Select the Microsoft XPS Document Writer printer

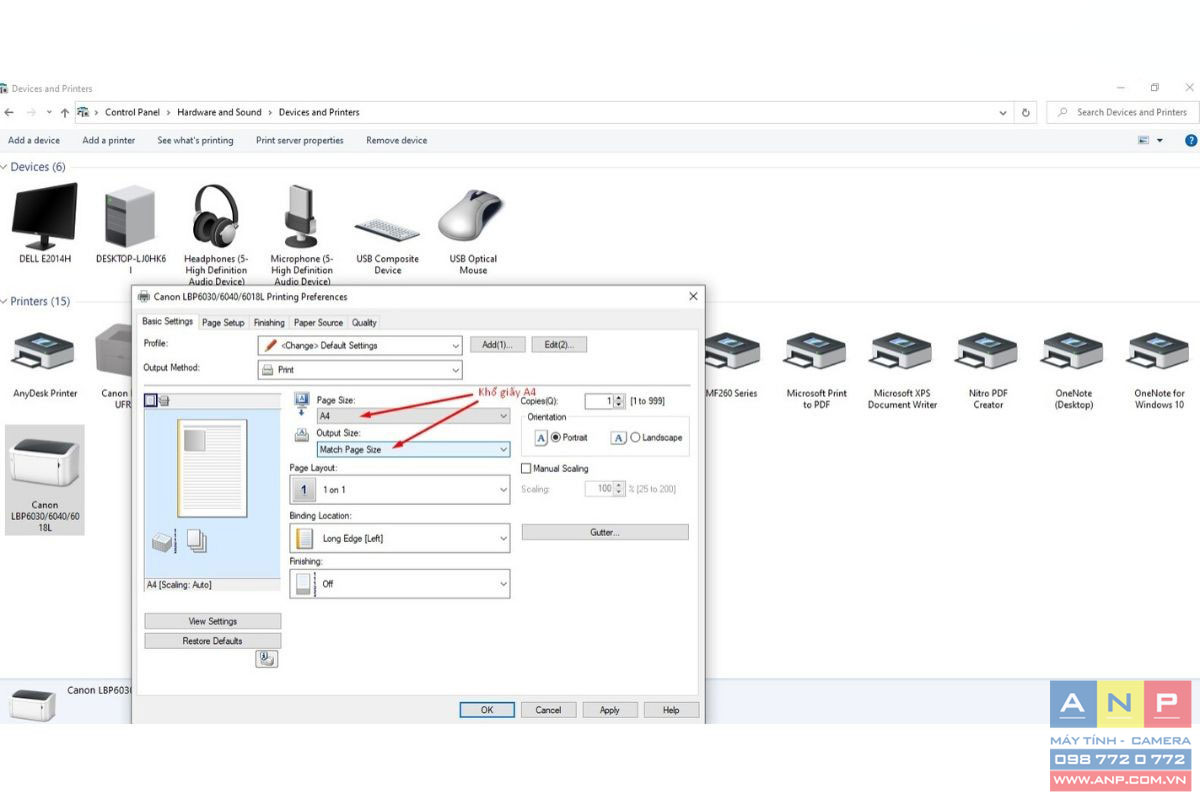(902, 370)
